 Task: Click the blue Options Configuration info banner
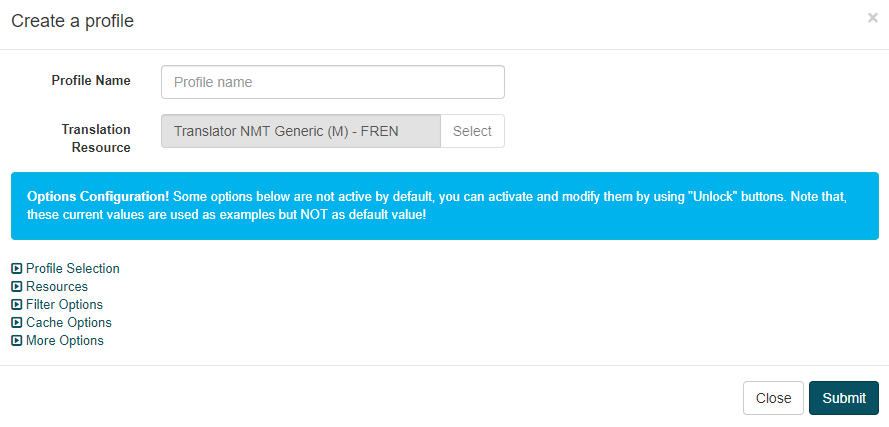click(x=444, y=206)
